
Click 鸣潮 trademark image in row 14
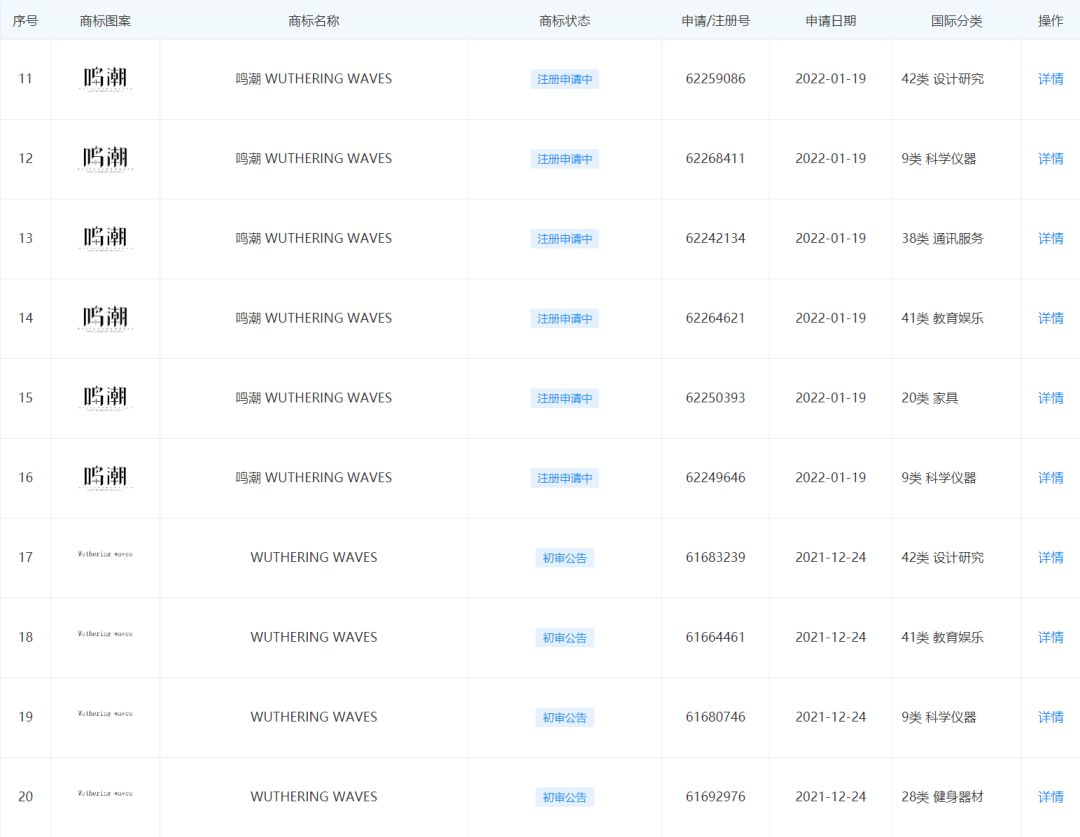(105, 318)
